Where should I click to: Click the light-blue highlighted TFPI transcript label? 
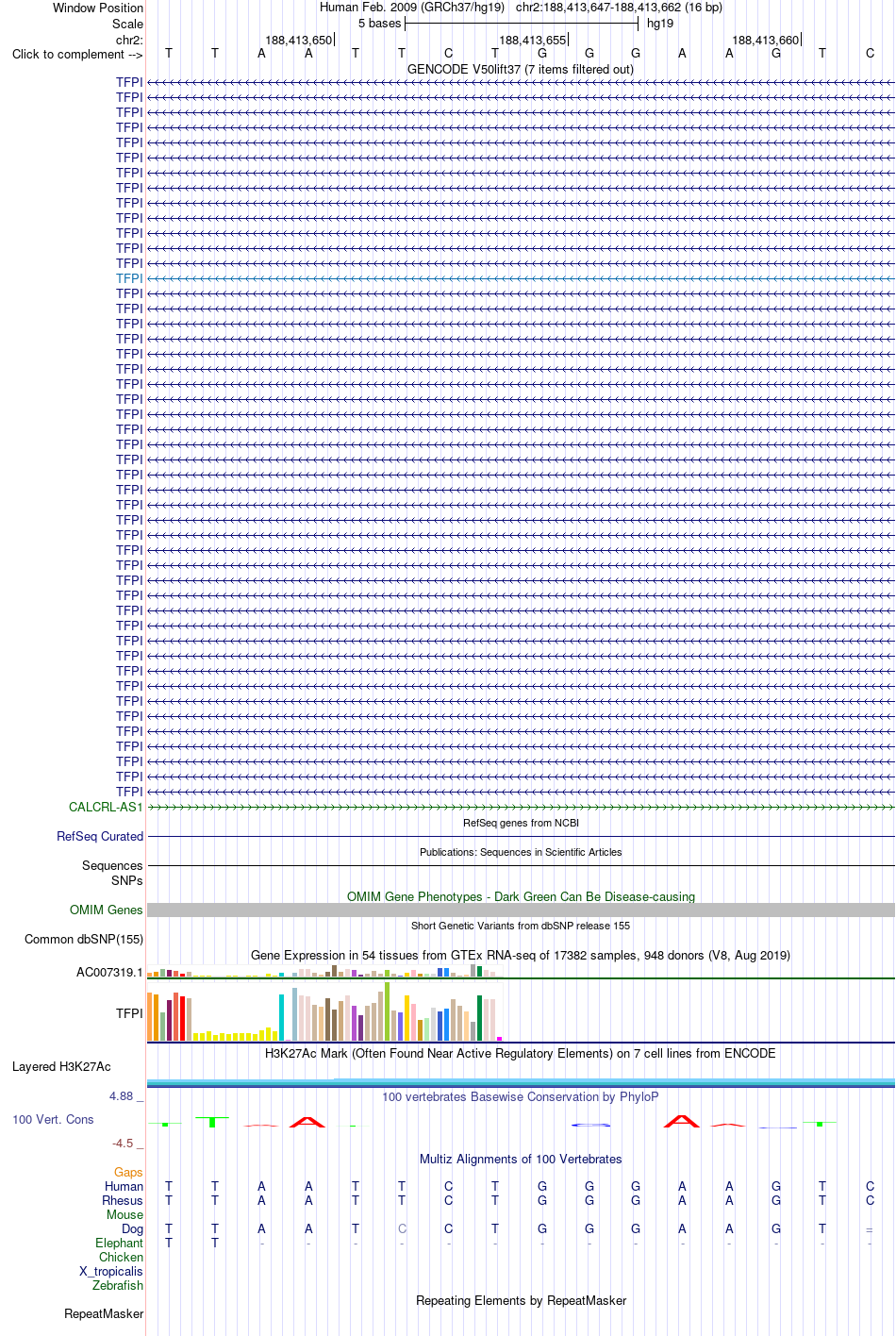129,278
